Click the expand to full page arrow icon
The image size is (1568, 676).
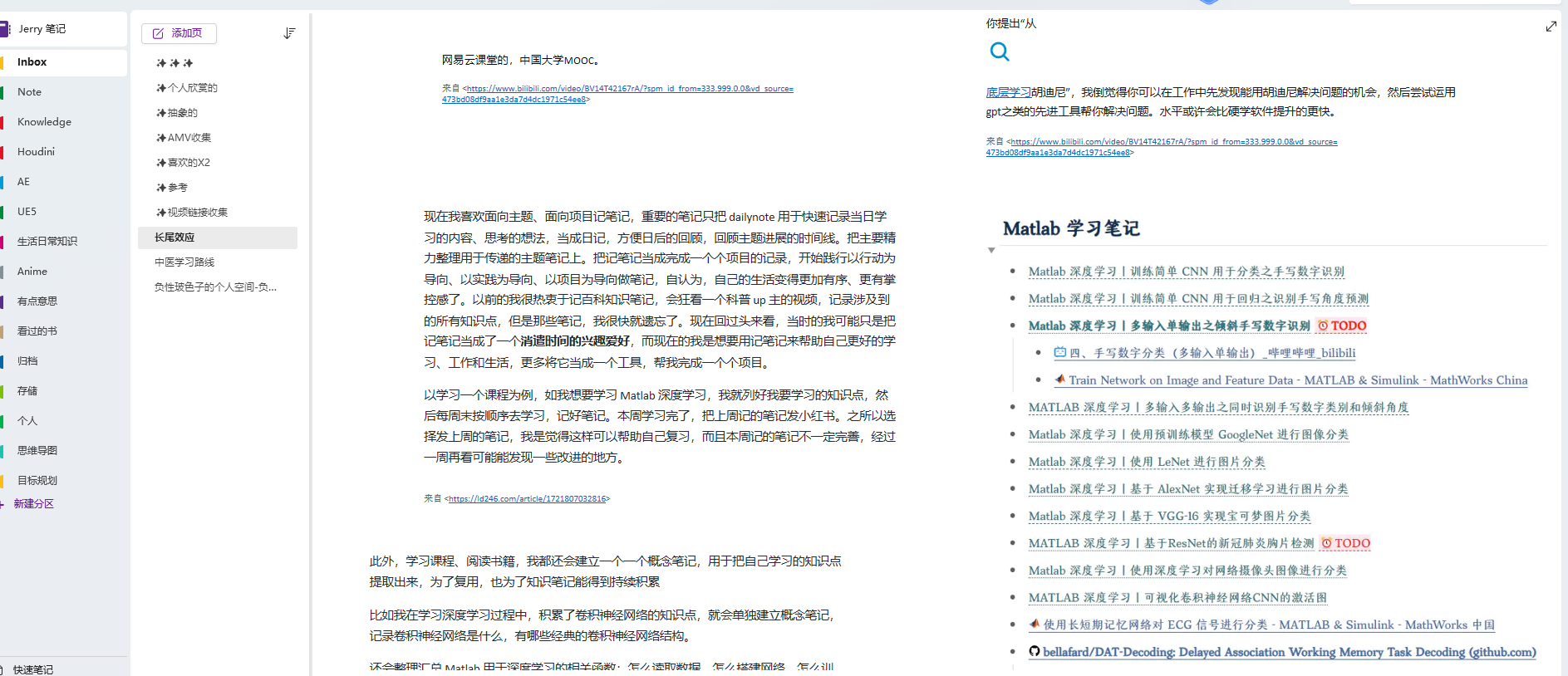pos(1551,27)
